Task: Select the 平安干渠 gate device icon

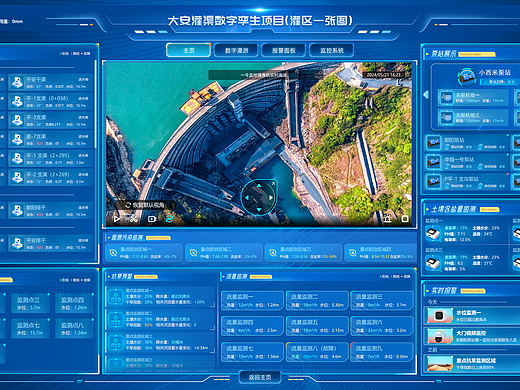Action: coord(17,82)
